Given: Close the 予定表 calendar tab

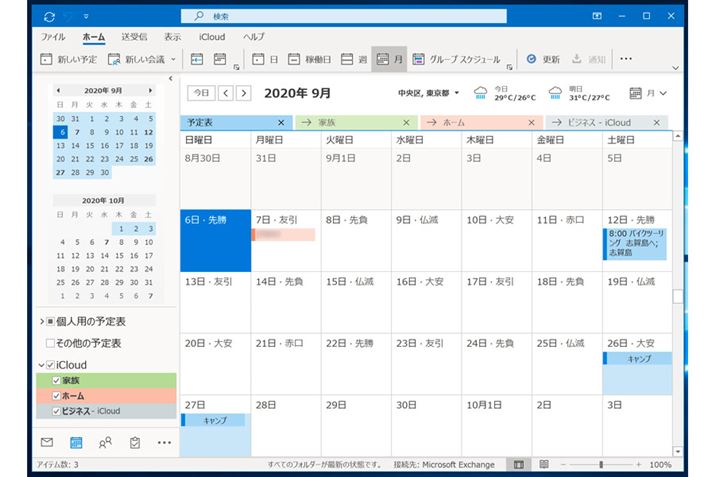Looking at the screenshot, I should point(281,123).
